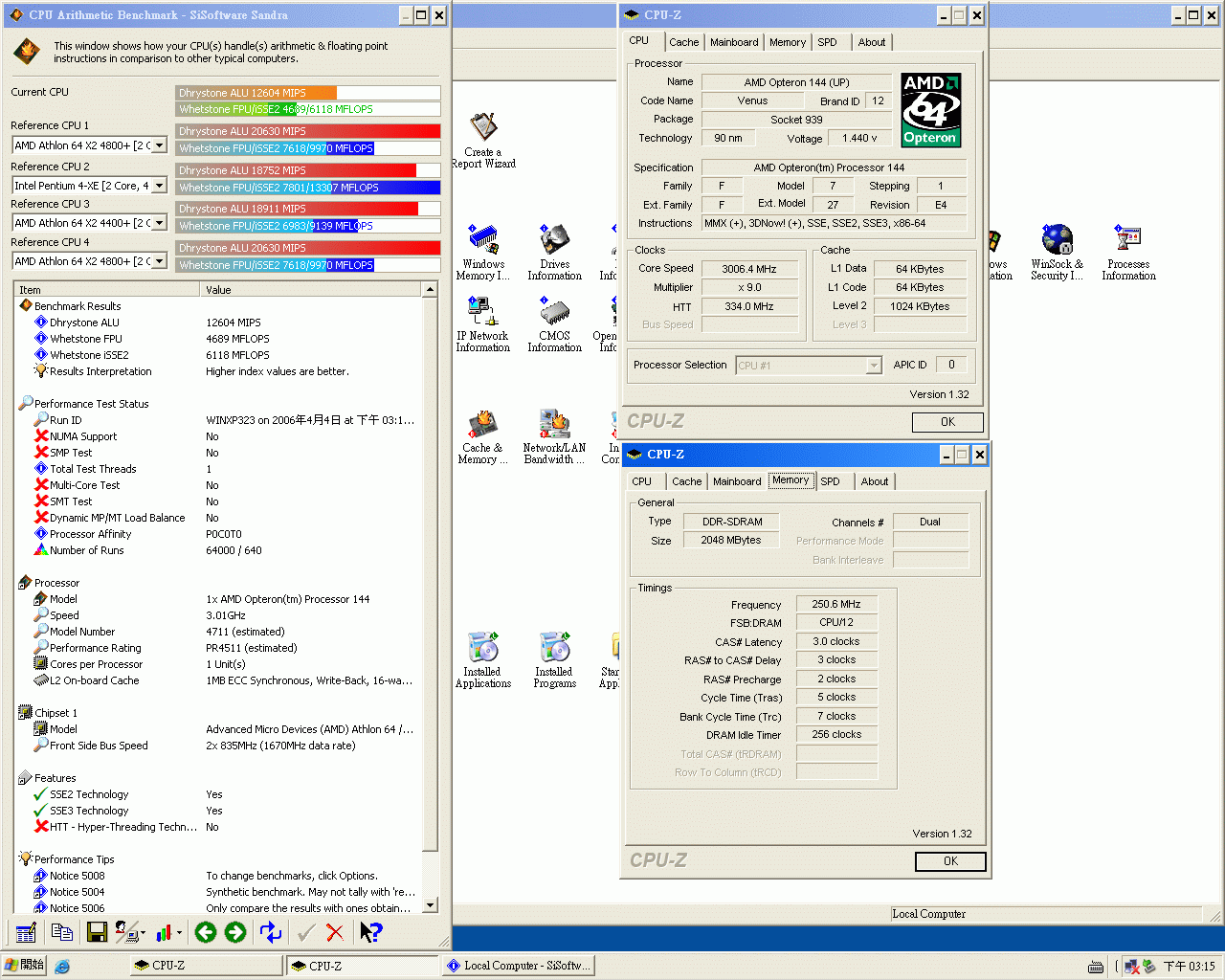Viewport: 1225px width, 980px height.
Task: Open Drives Information module
Action: (x=555, y=253)
